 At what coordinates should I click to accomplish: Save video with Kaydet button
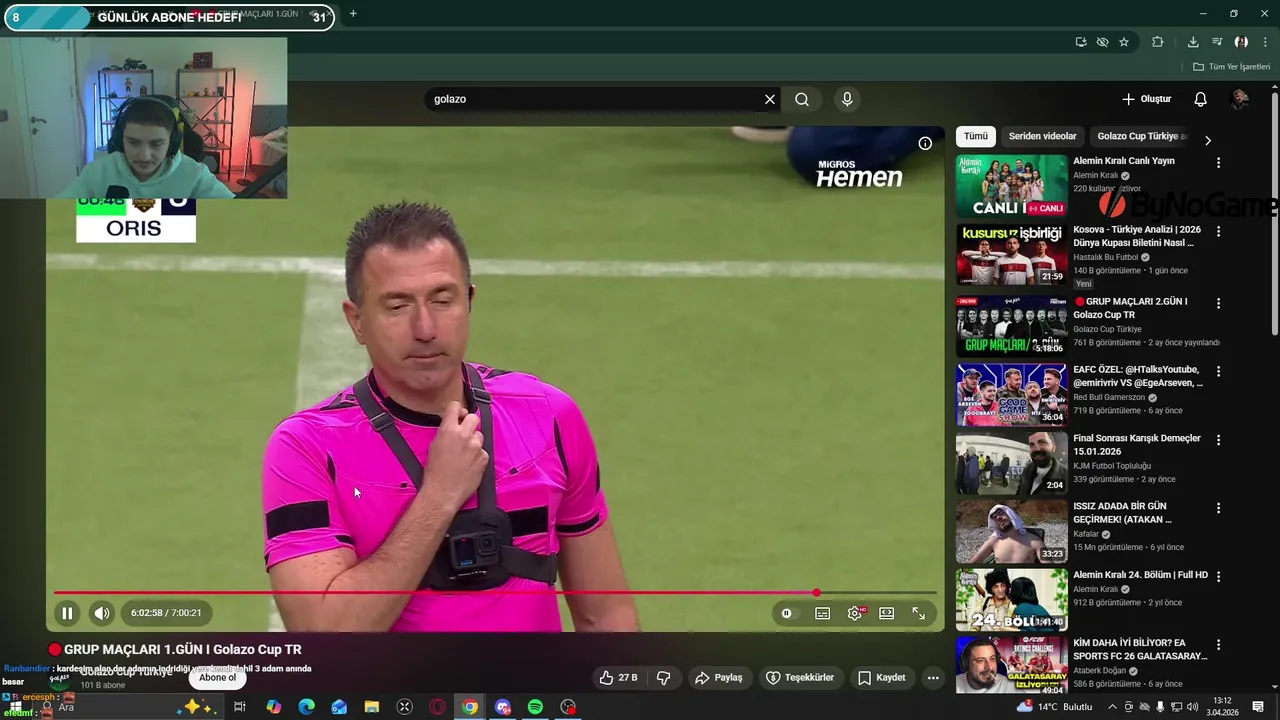(882, 678)
